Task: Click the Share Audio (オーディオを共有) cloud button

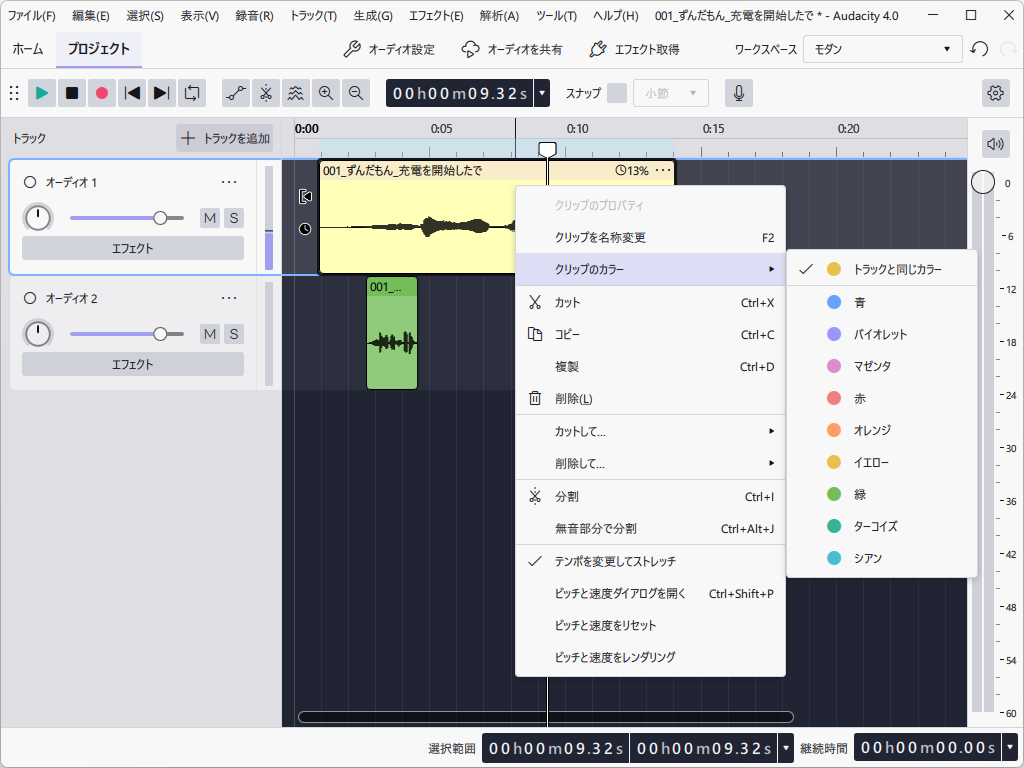Action: click(512, 49)
